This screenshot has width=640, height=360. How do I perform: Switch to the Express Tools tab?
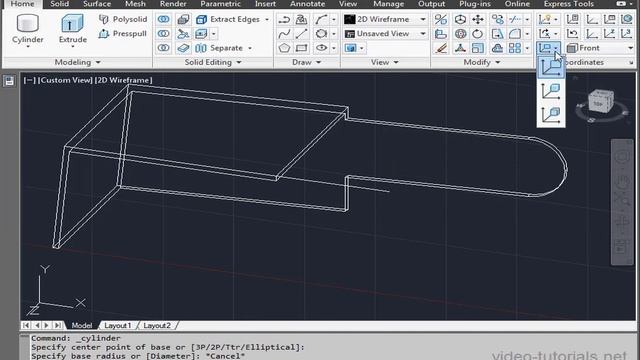[569, 4]
